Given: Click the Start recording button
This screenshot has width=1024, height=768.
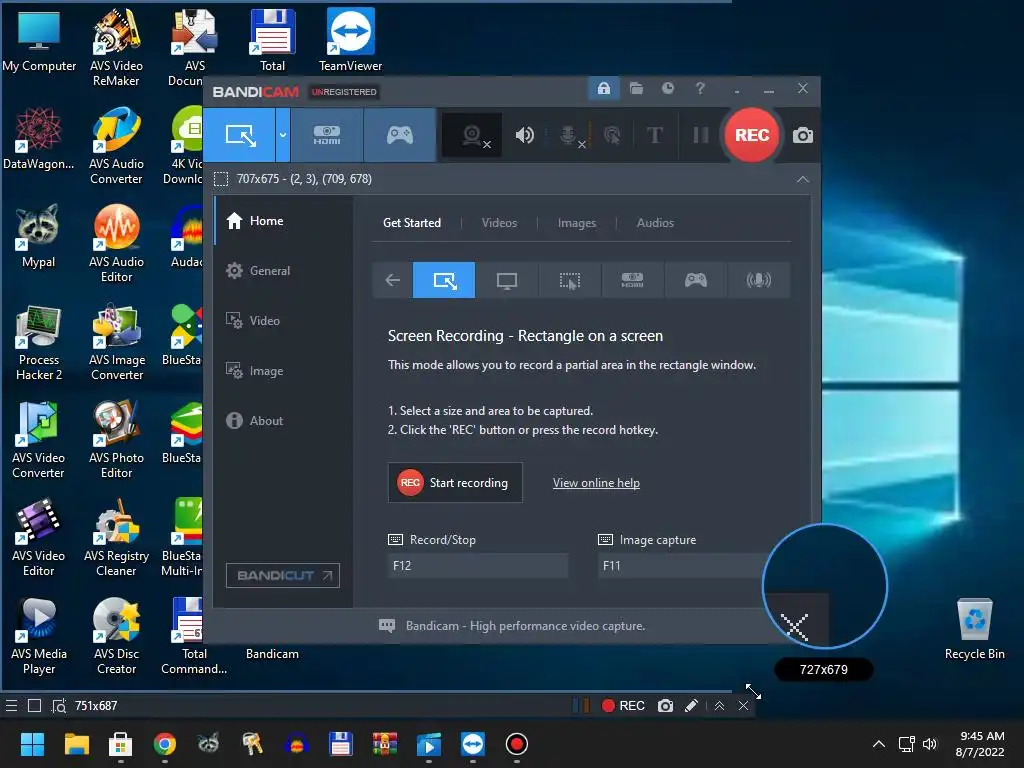Looking at the screenshot, I should click(455, 483).
